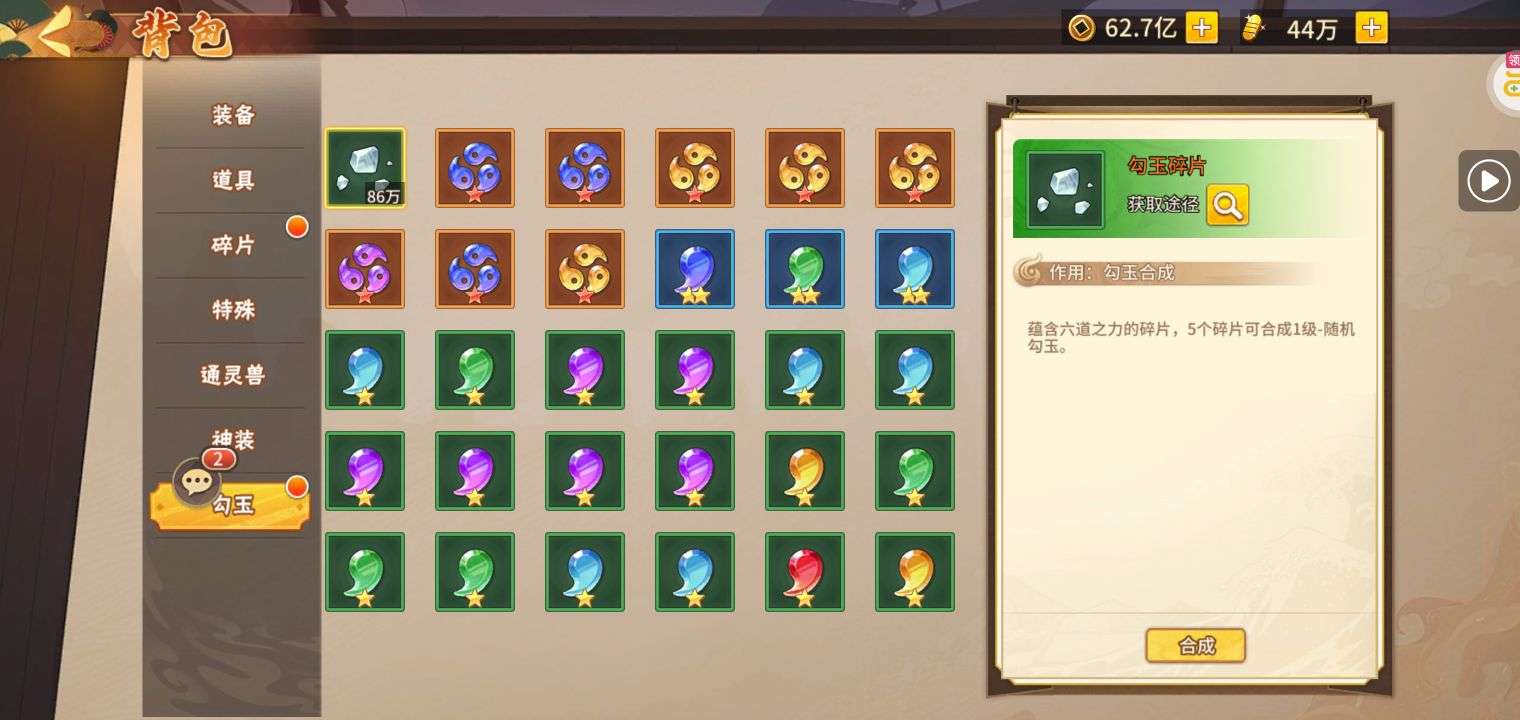Image resolution: width=1520 pixels, height=720 pixels.
Task: Open the chat bubble with badge 2
Action: pyautogui.click(x=197, y=481)
